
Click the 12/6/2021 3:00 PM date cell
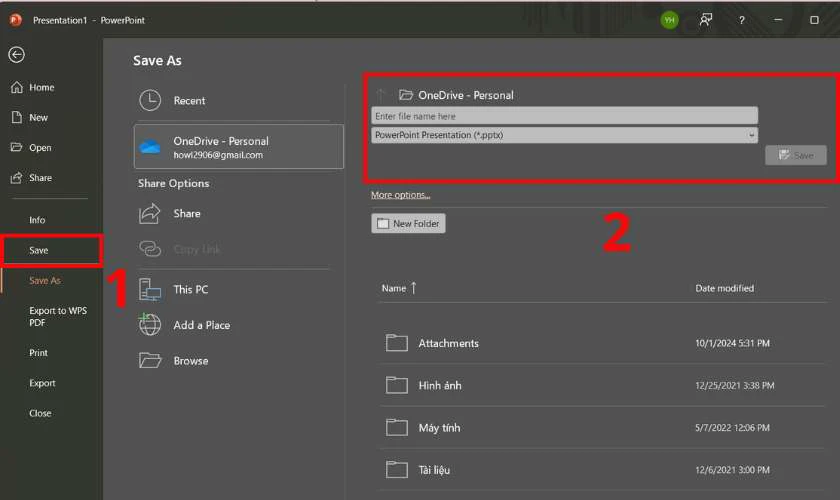[732, 470]
